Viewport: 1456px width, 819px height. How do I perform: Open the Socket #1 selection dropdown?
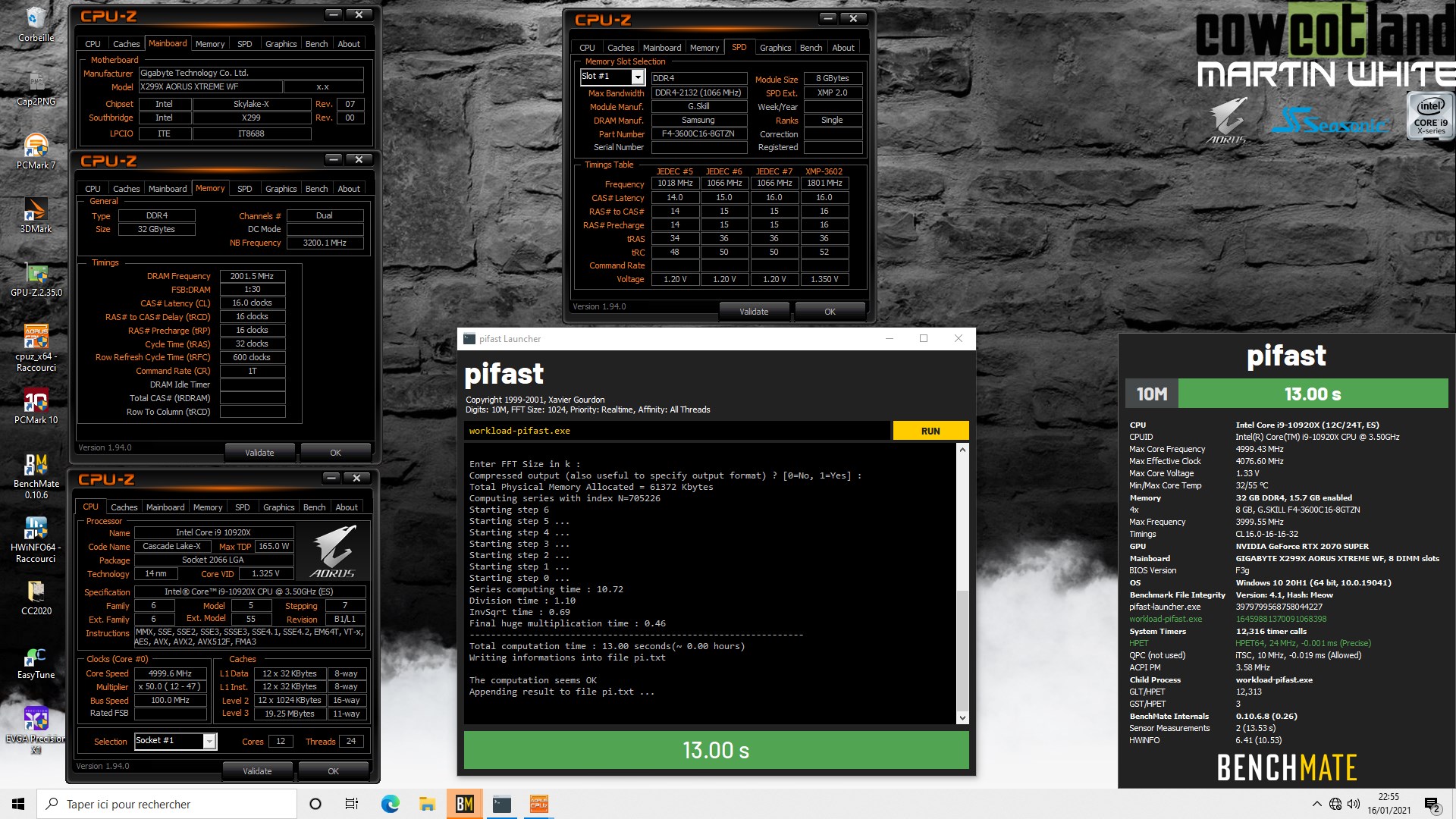[x=175, y=741]
